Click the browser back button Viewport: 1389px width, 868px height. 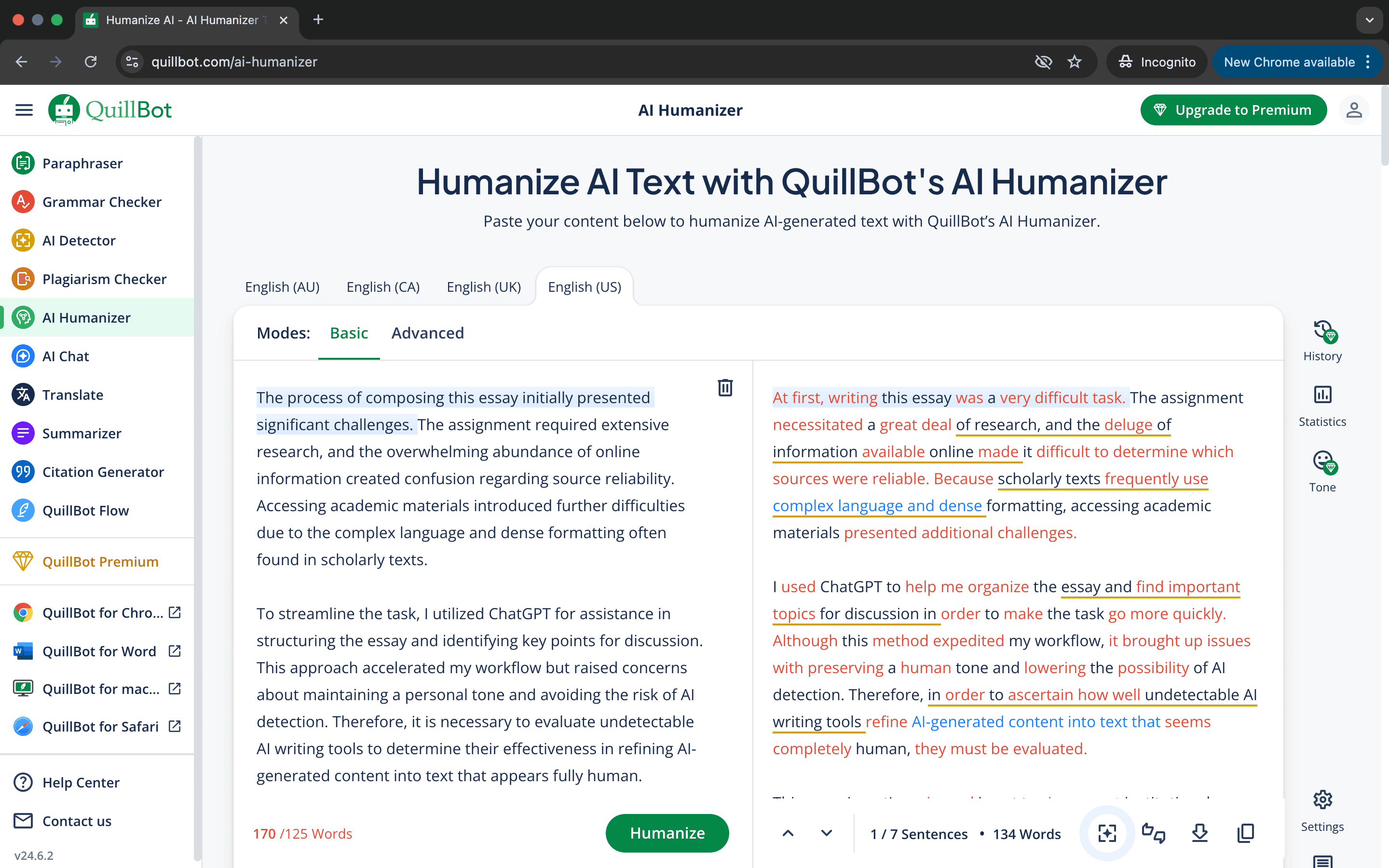21,62
